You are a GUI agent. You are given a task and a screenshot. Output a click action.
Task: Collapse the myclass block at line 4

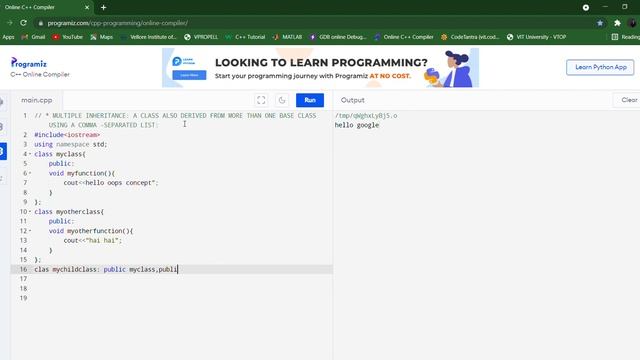click(x=30, y=154)
